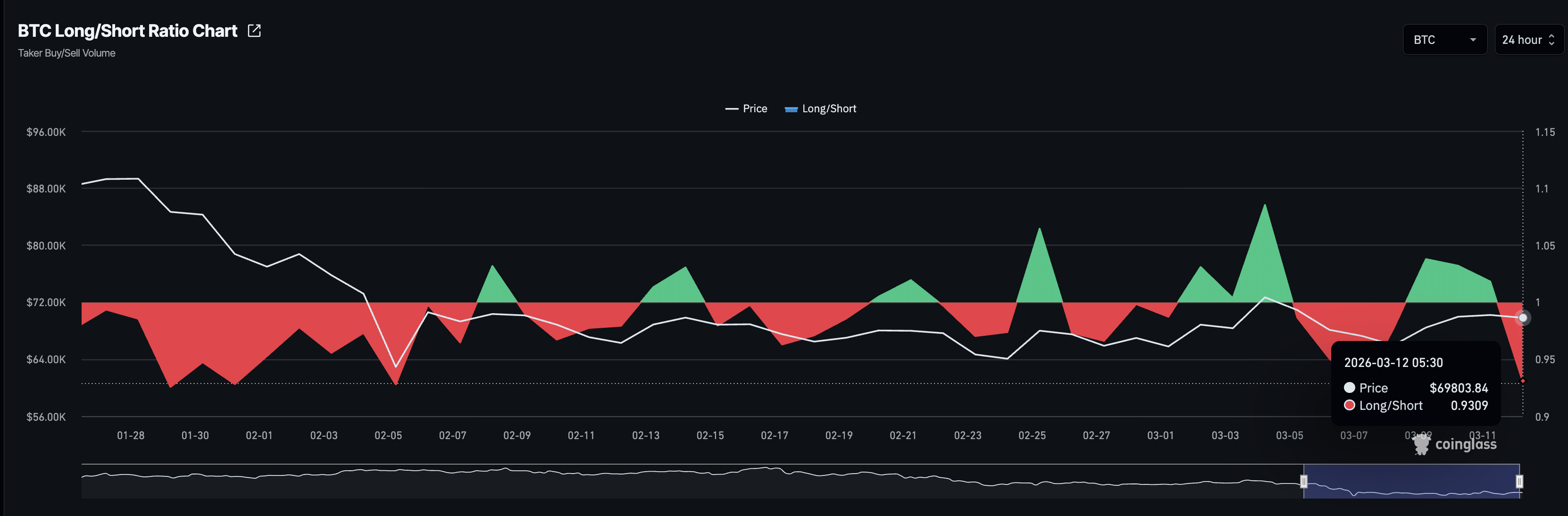The image size is (1568, 516).
Task: Click the BTC dropdown caret arrow
Action: (x=1472, y=40)
